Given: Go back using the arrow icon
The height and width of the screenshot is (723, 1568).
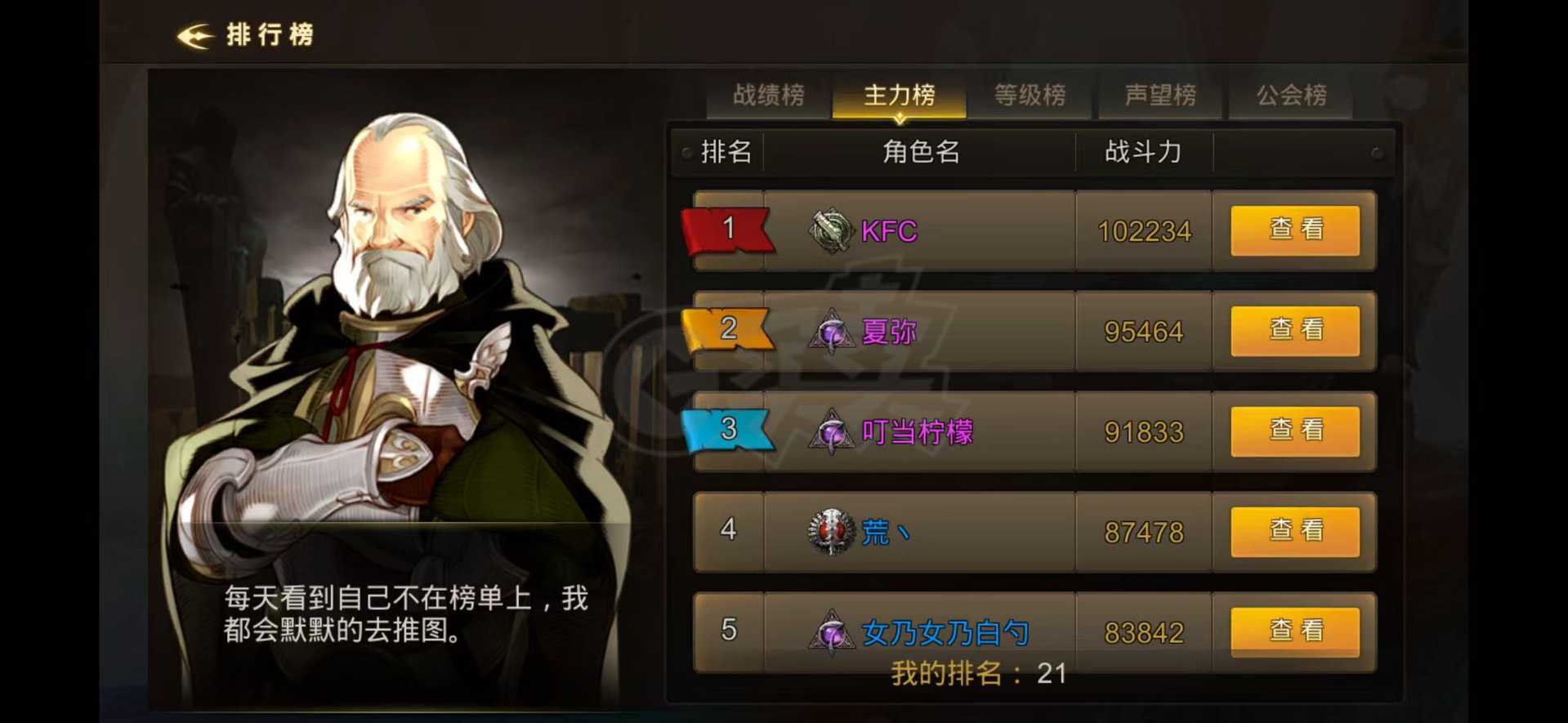Looking at the screenshot, I should tap(195, 35).
